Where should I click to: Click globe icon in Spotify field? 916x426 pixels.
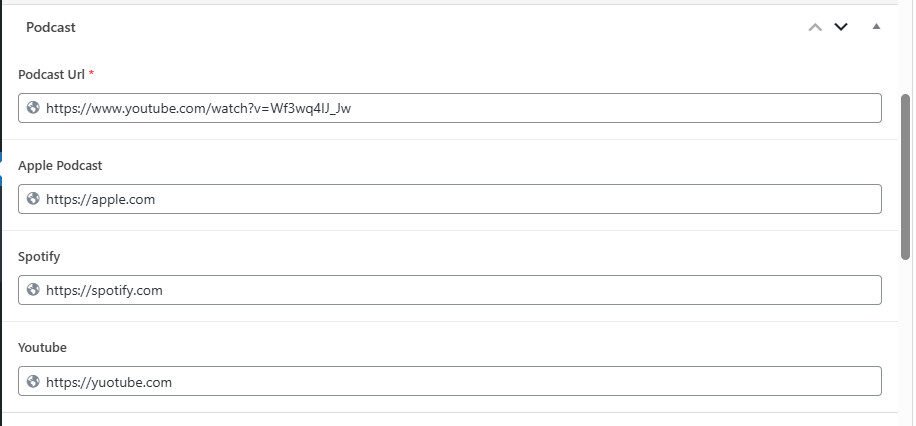pyautogui.click(x=33, y=290)
